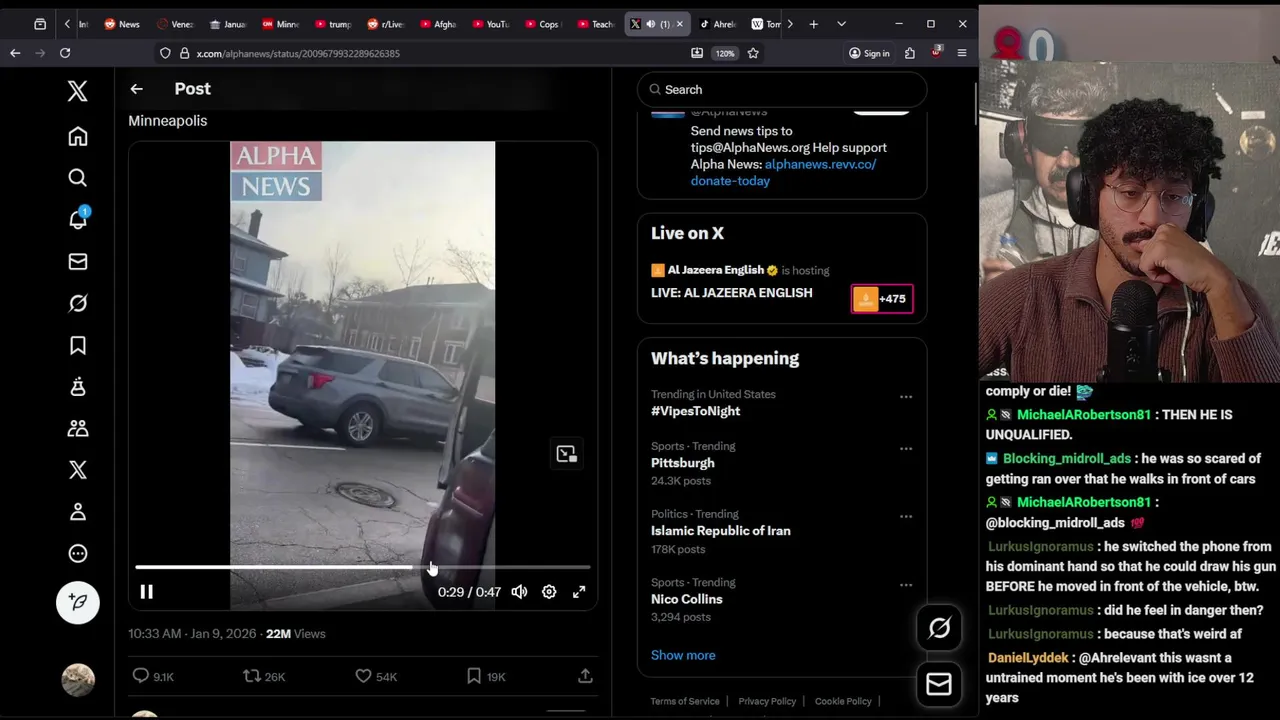Open the 120% zoom level indicator
The width and height of the screenshot is (1280, 720).
725,53
